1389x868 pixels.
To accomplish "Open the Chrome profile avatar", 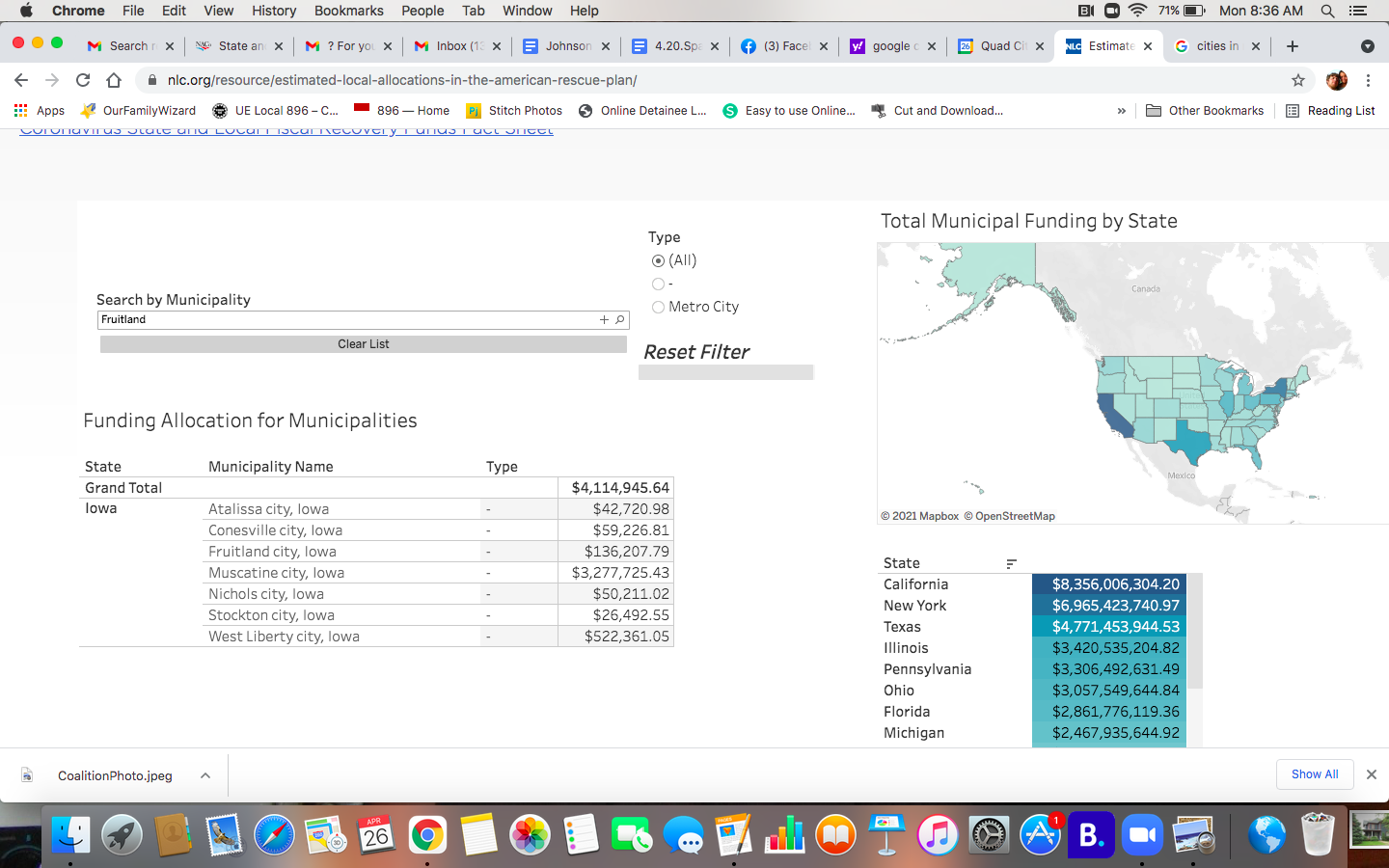I will [x=1337, y=80].
